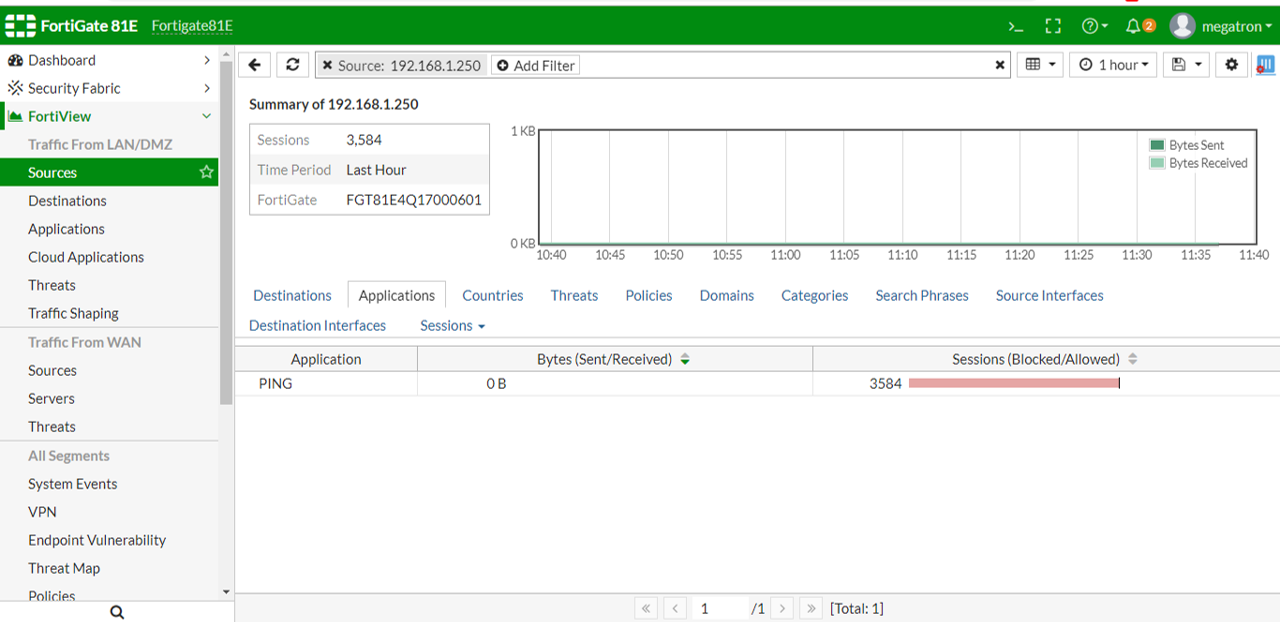Open the table view type dropdown
Image resolution: width=1280 pixels, height=622 pixels.
[1040, 65]
